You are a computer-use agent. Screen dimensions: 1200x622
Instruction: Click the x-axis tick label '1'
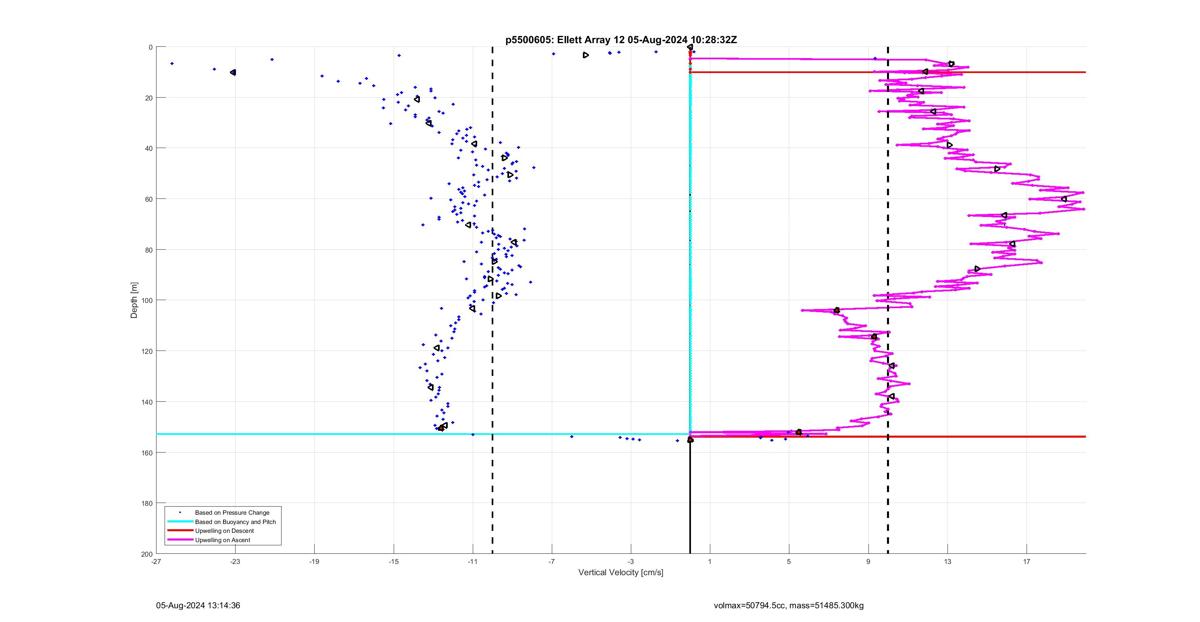[x=710, y=563]
